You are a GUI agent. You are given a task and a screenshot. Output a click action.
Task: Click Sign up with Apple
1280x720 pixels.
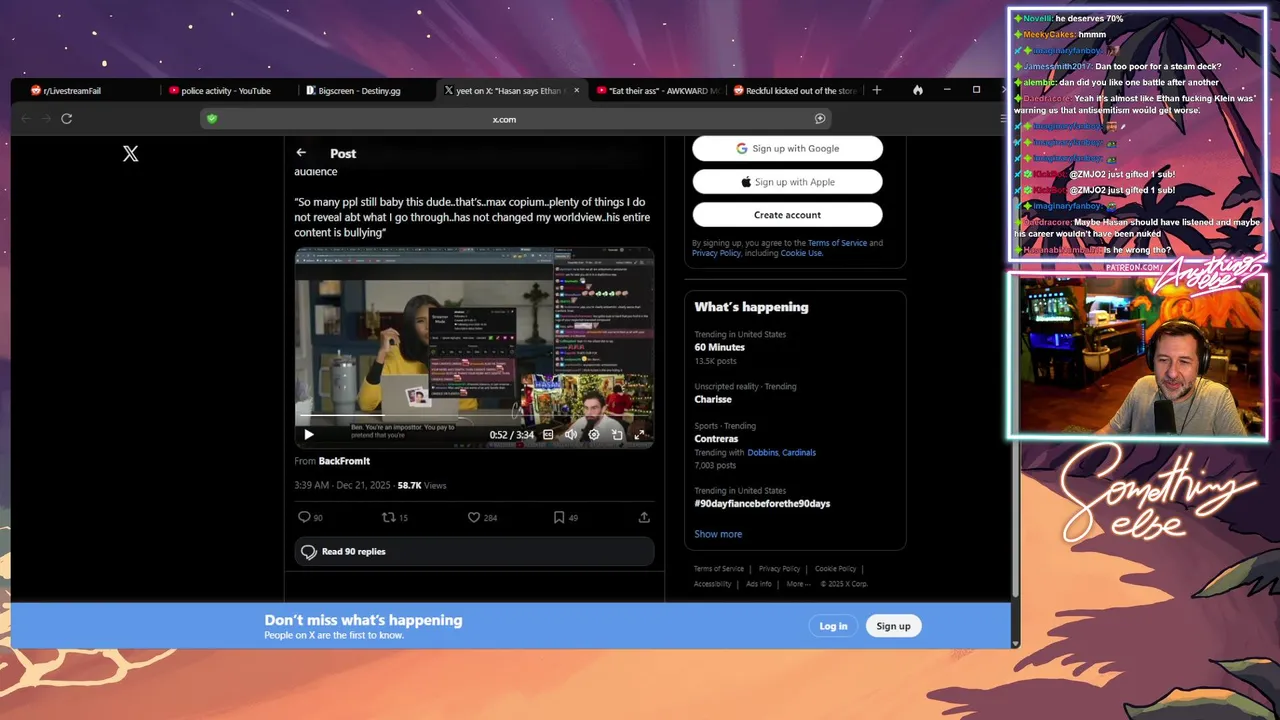click(x=787, y=182)
